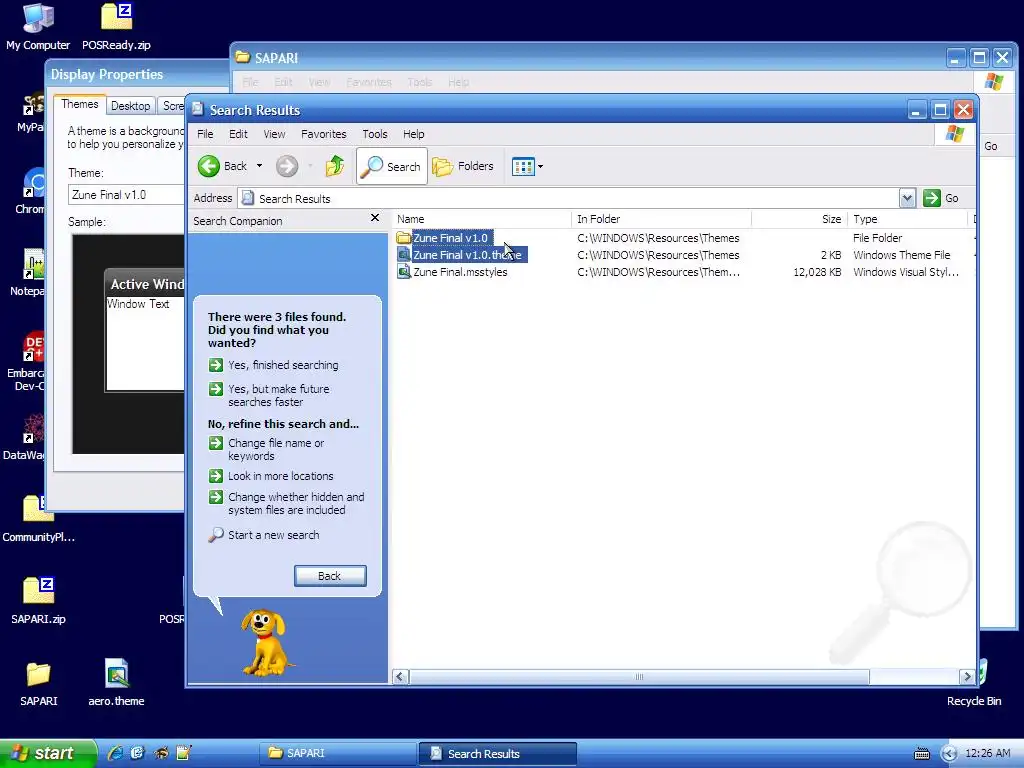This screenshot has width=1024, height=768.
Task: Sort results by Name column
Action: [482, 219]
